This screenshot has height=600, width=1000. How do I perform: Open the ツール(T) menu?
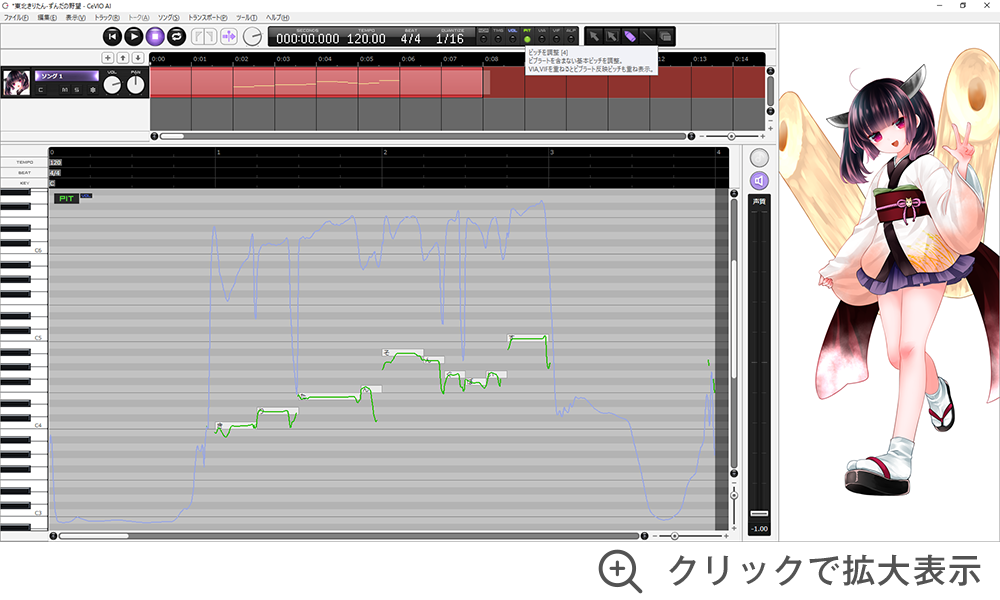coord(247,18)
